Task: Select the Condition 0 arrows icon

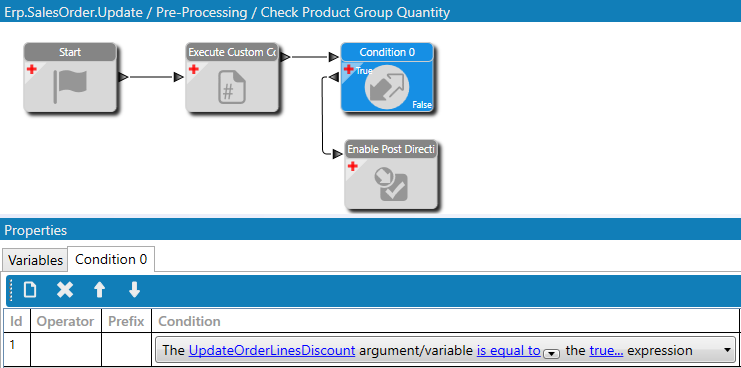Action: coord(387,87)
